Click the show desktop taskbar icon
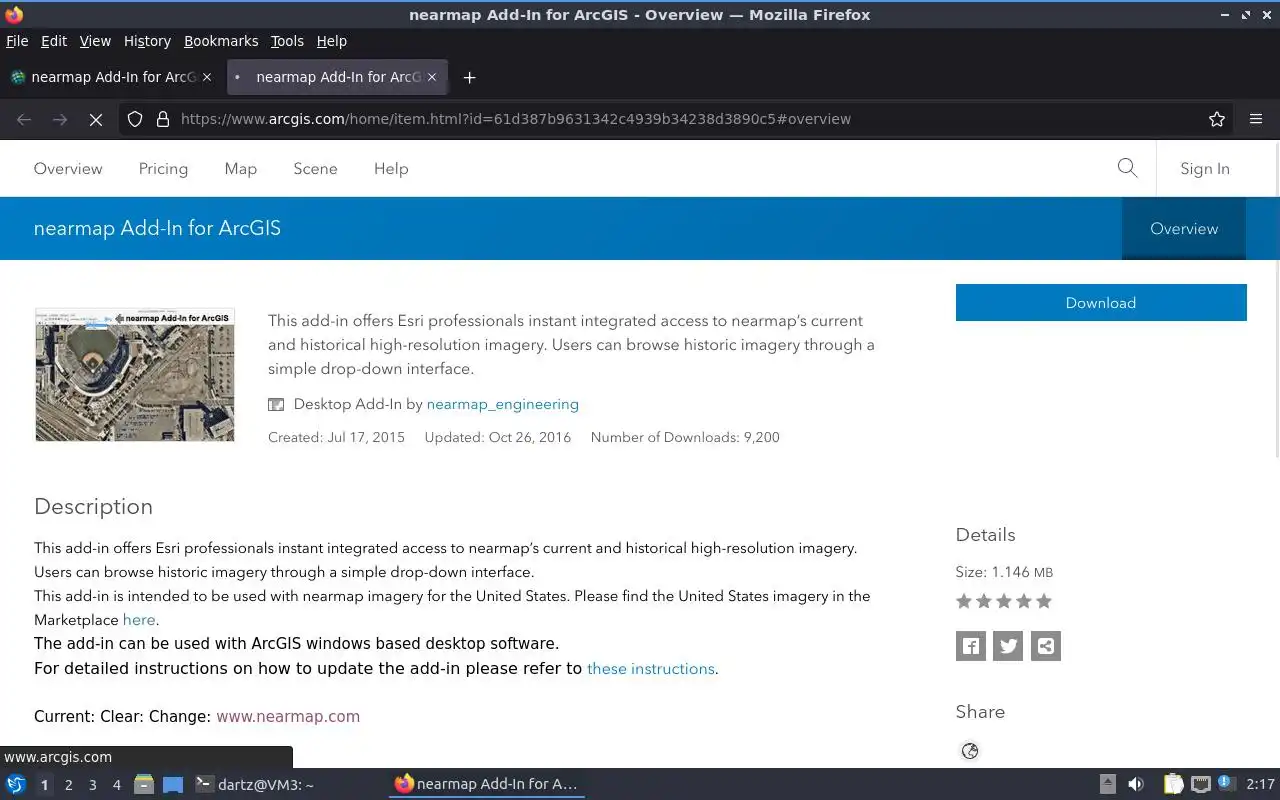Image resolution: width=1280 pixels, height=800 pixels. click(173, 784)
